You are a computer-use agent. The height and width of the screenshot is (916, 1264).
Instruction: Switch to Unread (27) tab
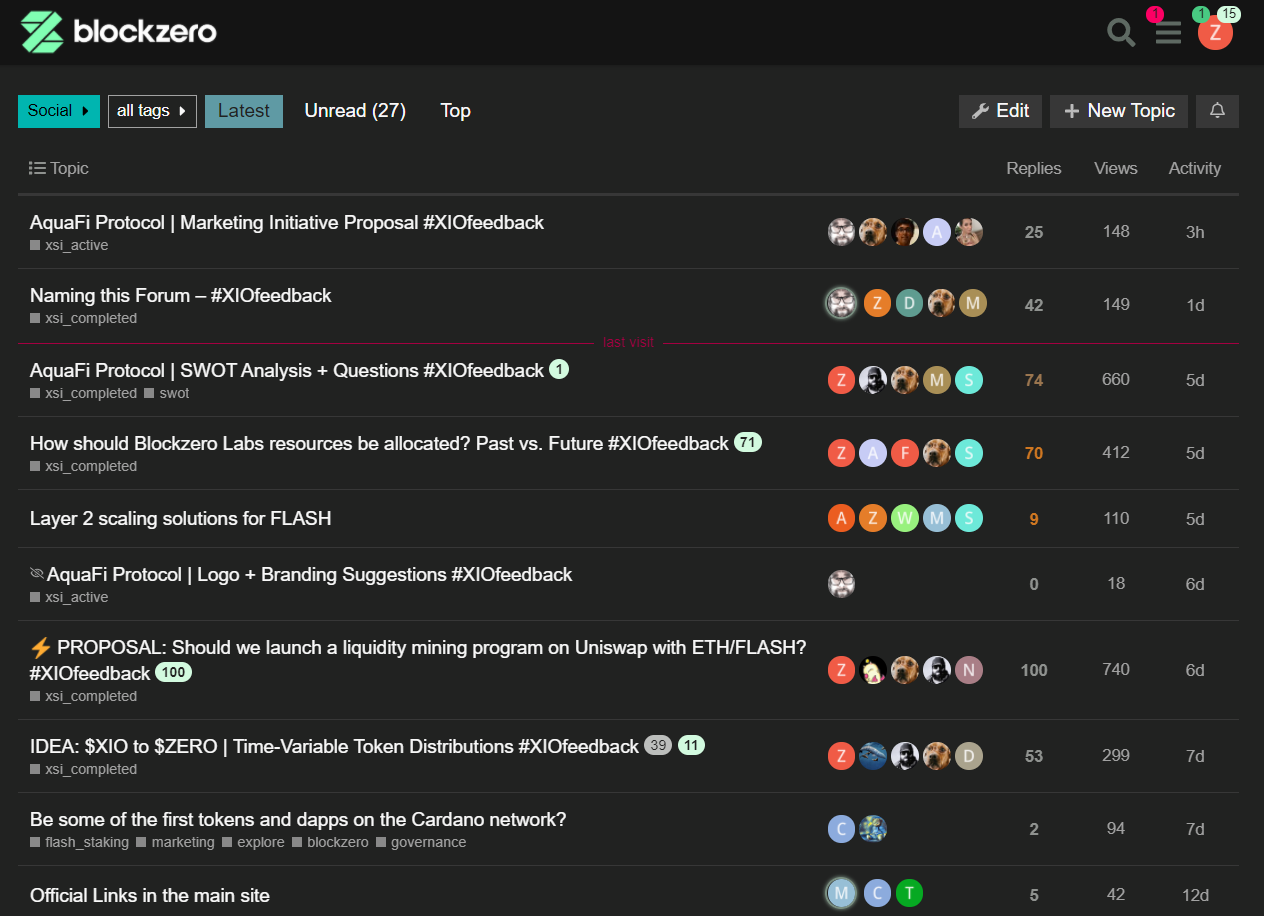(x=355, y=111)
